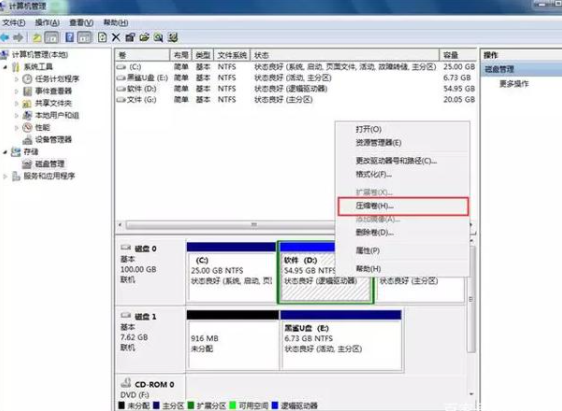This screenshot has width=562, height=411.
Task: Click the refresh toolbar icon
Action: 102,37
